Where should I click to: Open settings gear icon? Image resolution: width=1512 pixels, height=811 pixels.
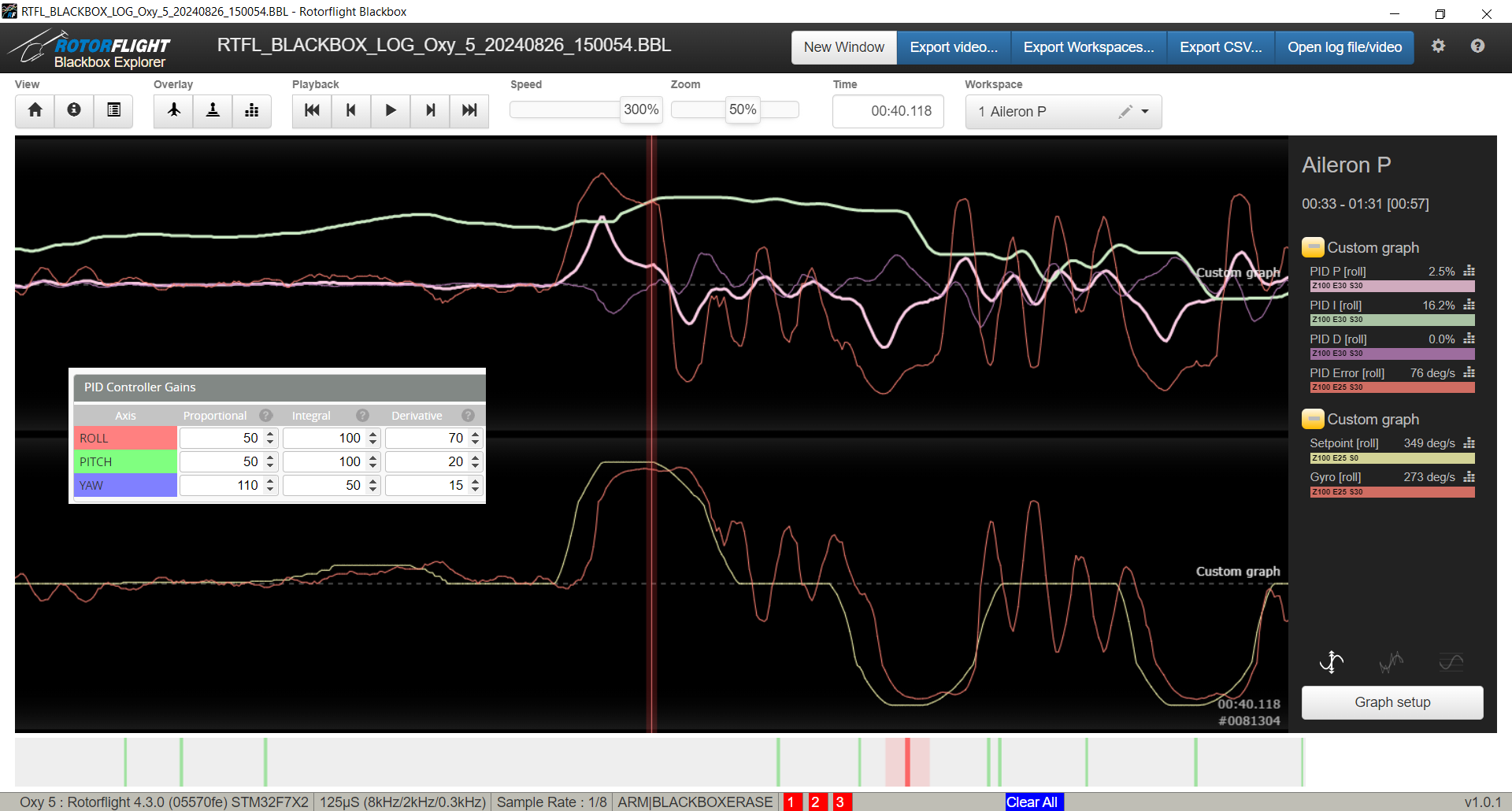[x=1438, y=46]
